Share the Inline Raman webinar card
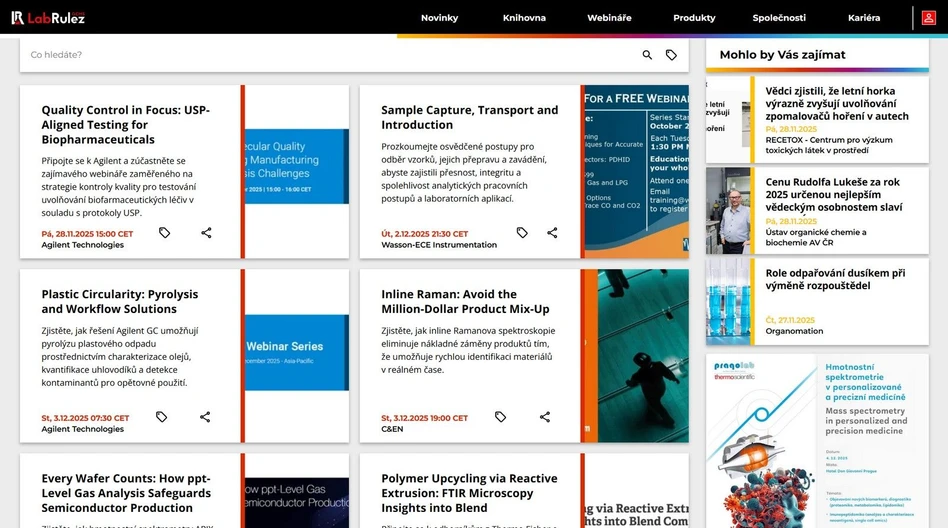 coord(545,417)
